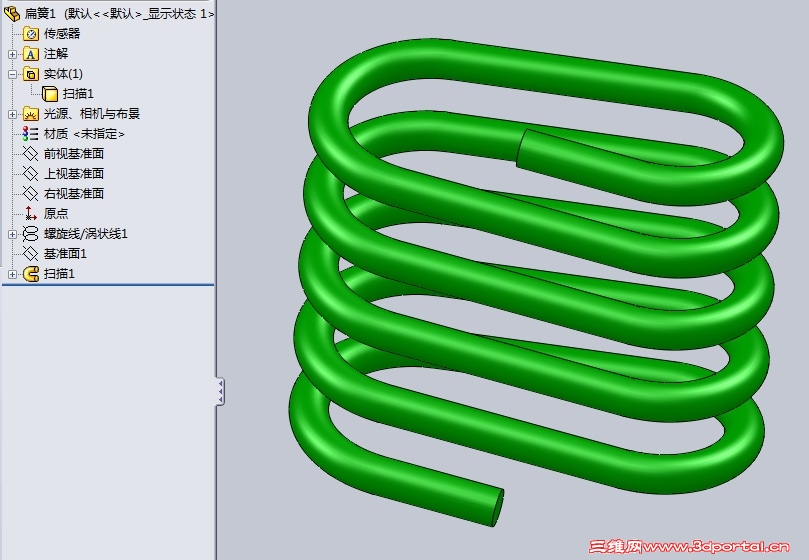The image size is (809, 560).
Task: Select the 实体(1) tree item
Action: click(63, 74)
